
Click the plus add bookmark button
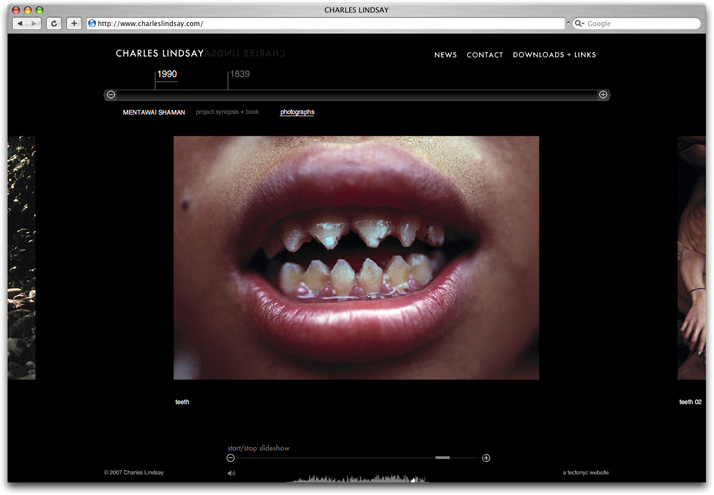pos(74,23)
